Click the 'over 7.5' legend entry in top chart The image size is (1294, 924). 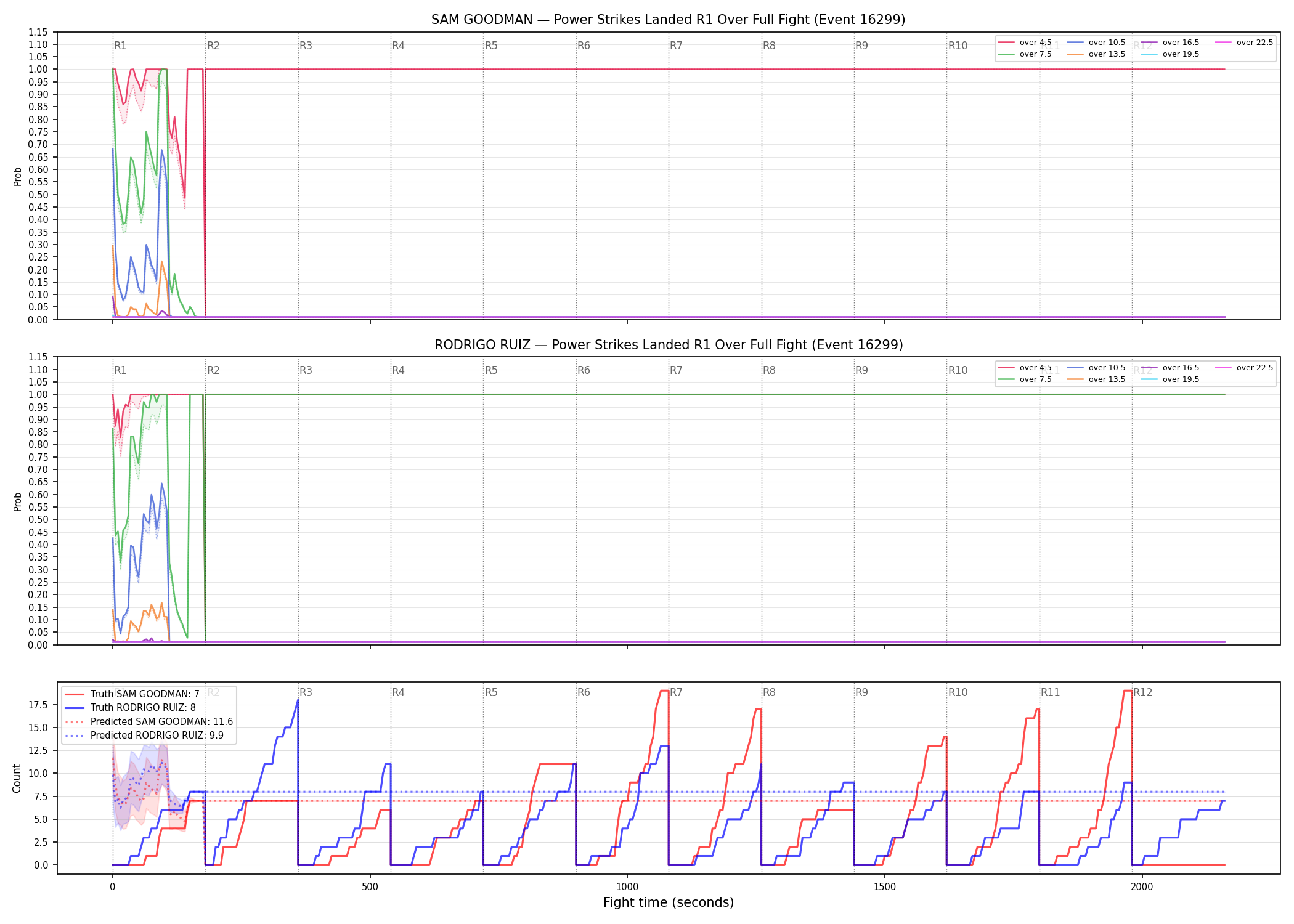[x=1025, y=54]
